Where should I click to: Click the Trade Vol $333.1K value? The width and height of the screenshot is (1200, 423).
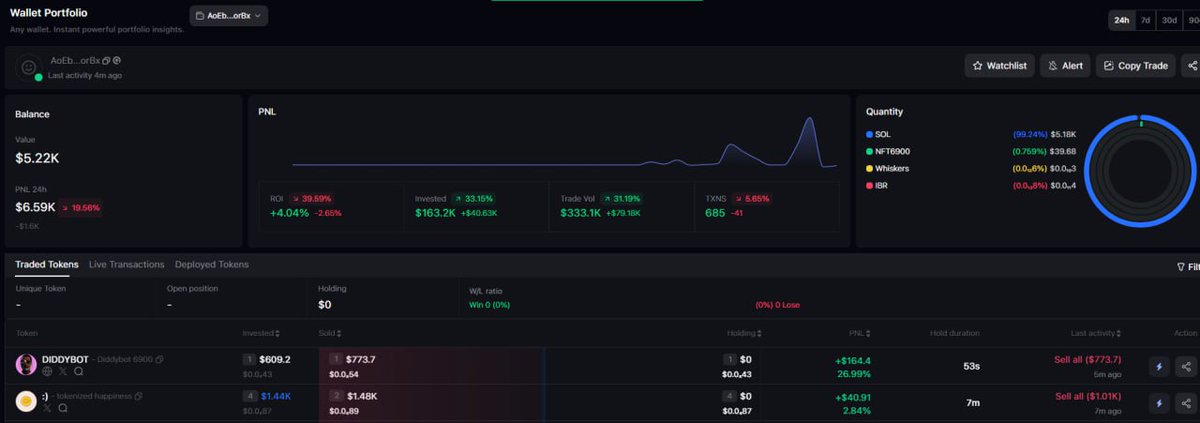[x=581, y=213]
